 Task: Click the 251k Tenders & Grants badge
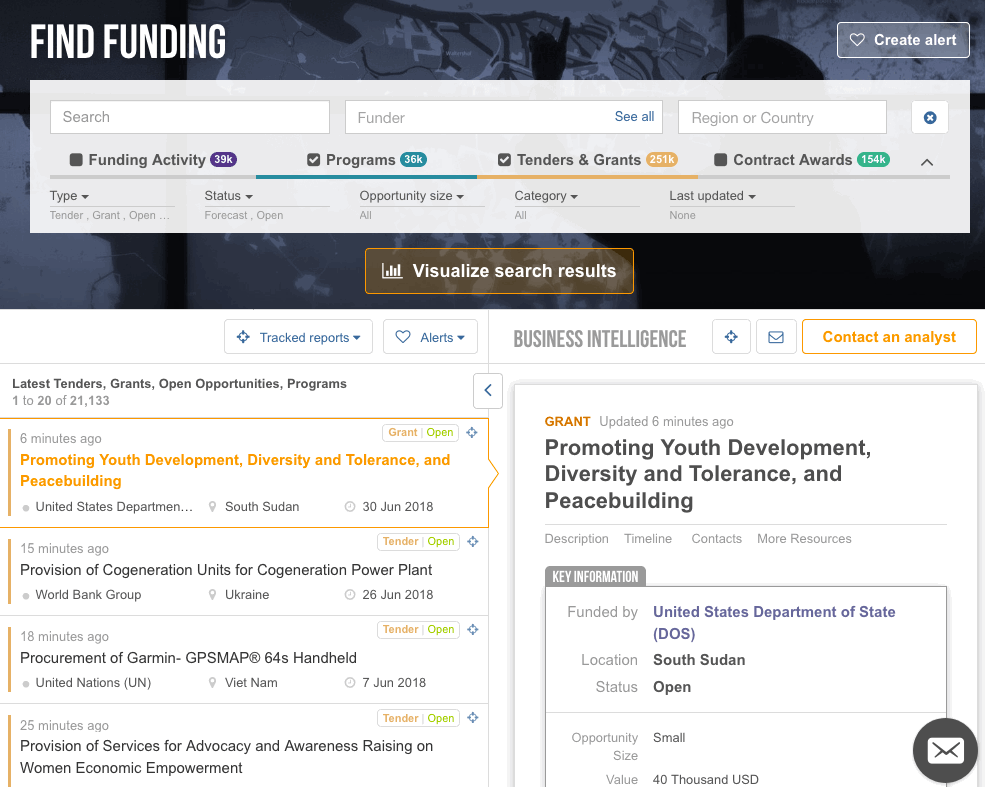pos(661,160)
